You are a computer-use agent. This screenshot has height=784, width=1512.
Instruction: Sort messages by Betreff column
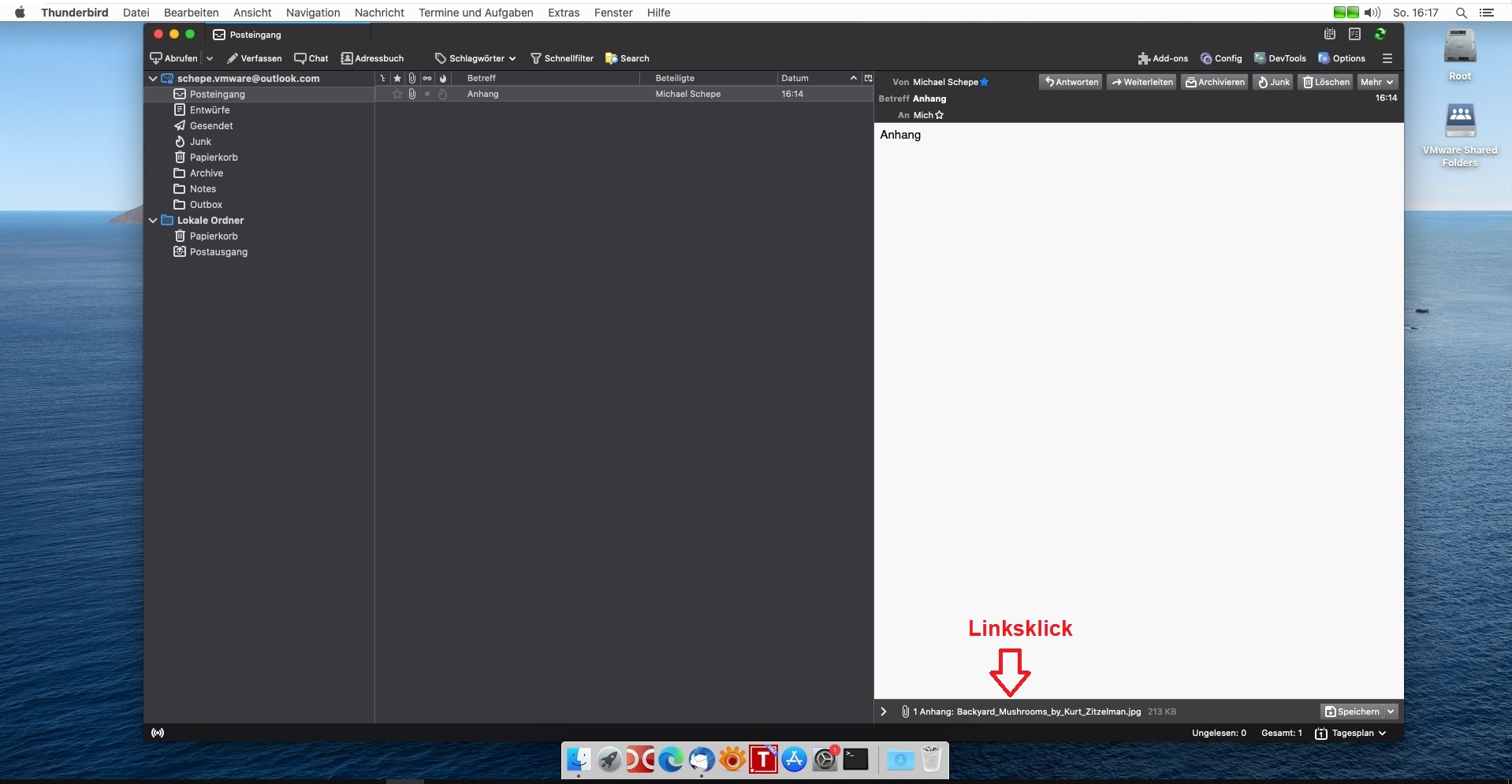[545, 78]
